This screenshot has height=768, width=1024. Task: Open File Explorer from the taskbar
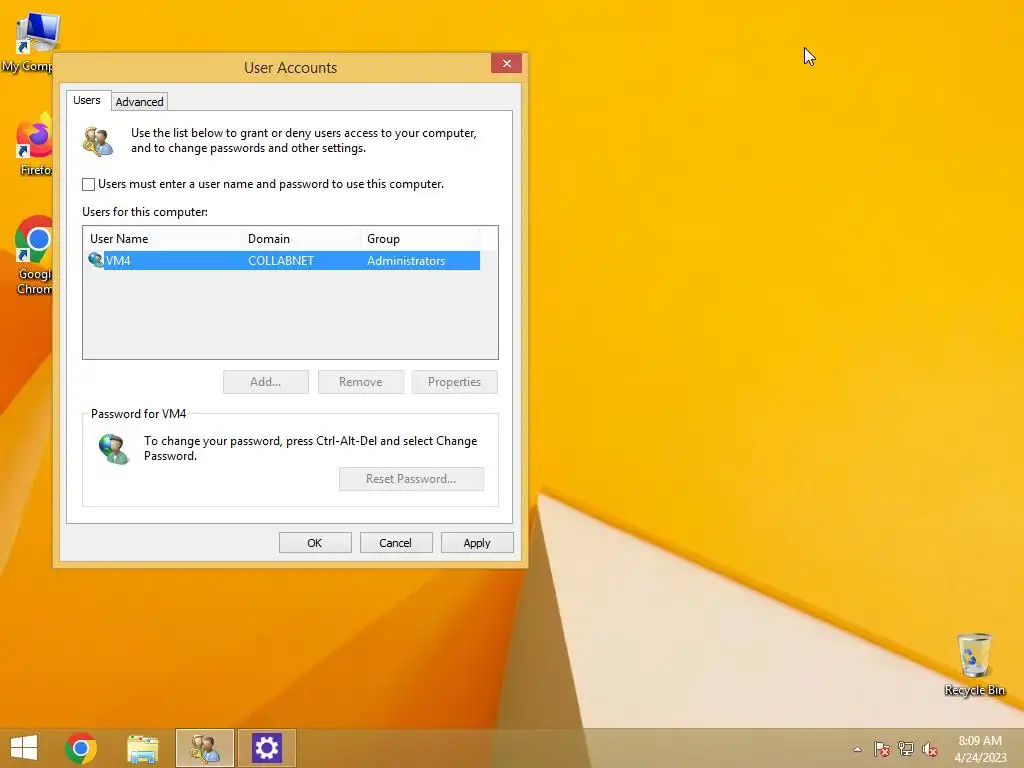point(142,748)
